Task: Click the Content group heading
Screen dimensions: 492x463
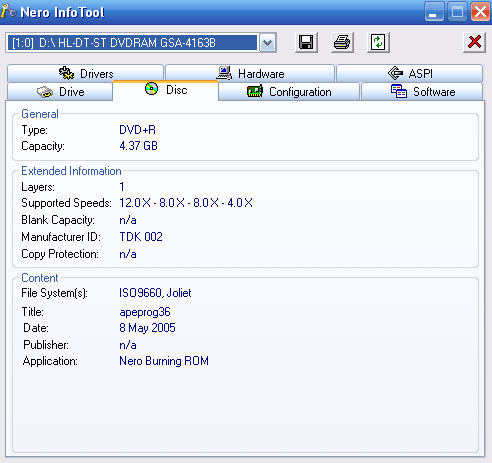Action: click(40, 278)
